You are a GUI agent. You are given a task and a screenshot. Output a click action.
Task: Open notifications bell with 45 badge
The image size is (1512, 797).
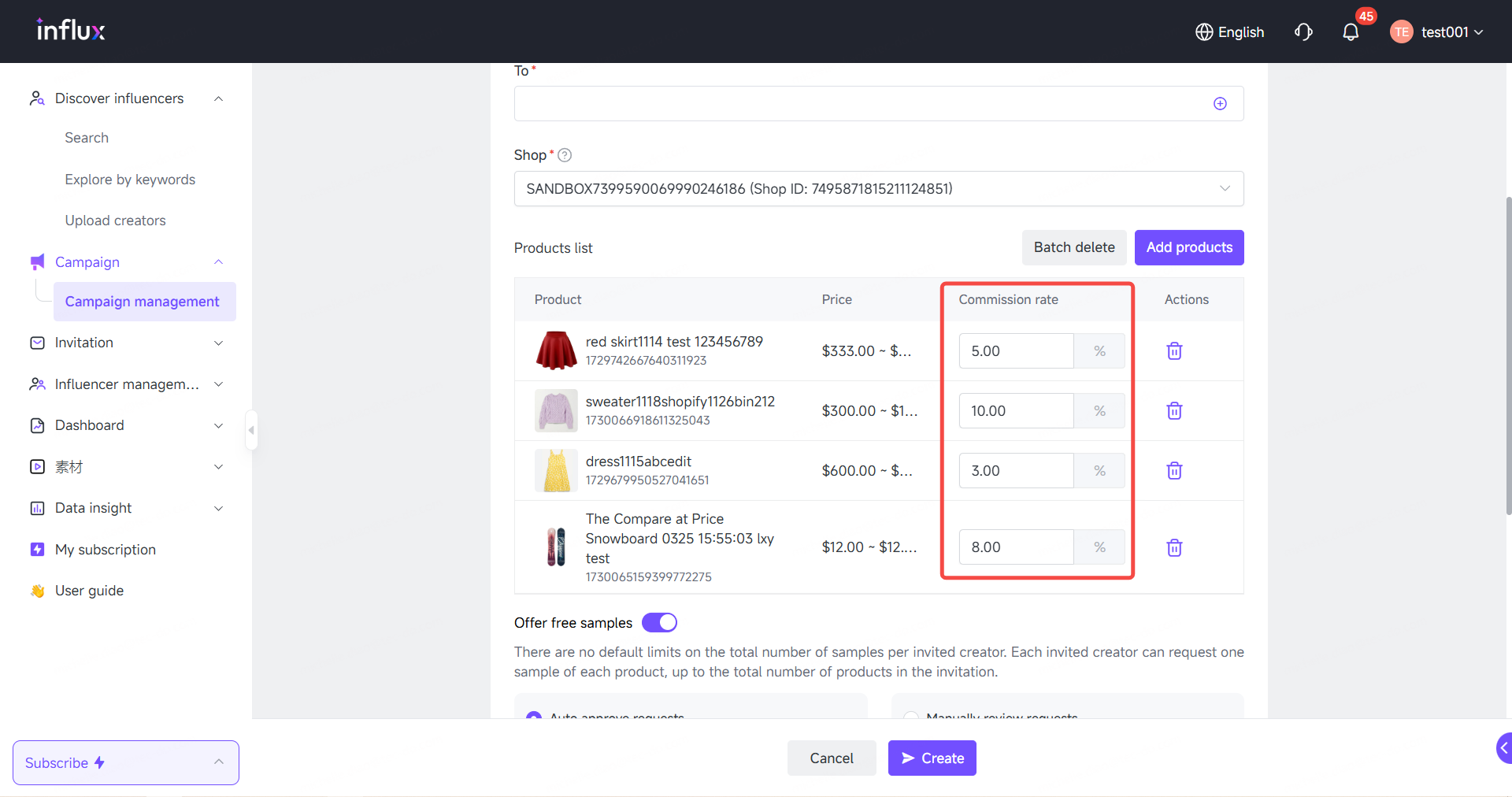point(1351,32)
